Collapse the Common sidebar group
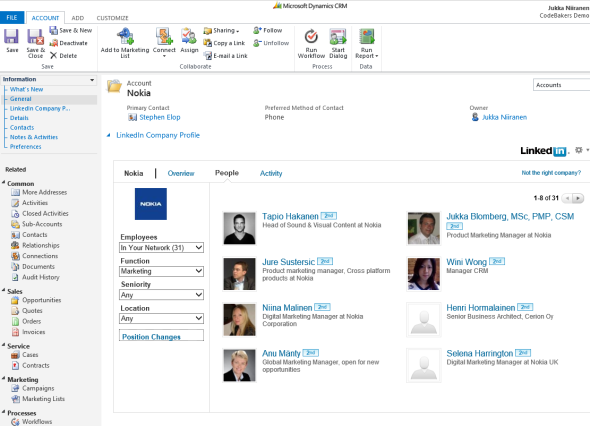590x426 pixels. (3, 183)
